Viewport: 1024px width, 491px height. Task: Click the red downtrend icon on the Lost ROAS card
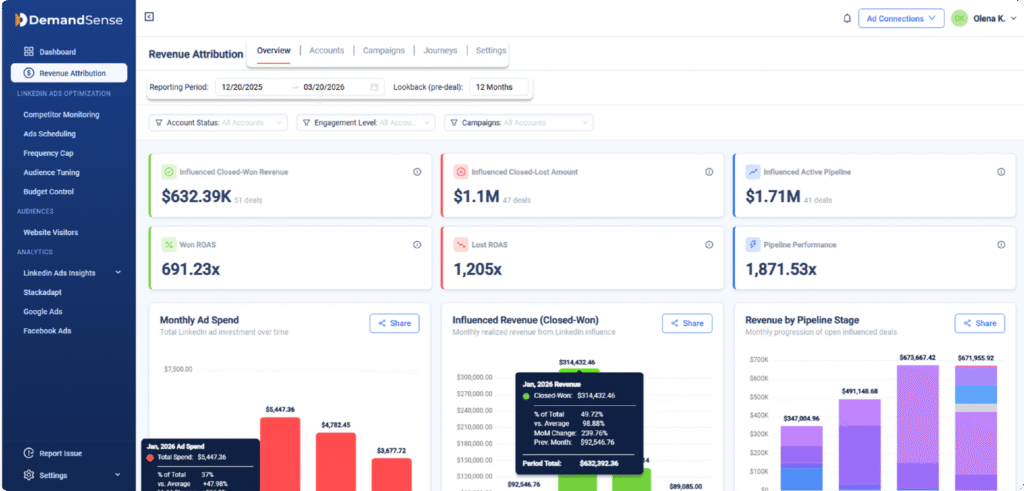pyautogui.click(x=460, y=245)
